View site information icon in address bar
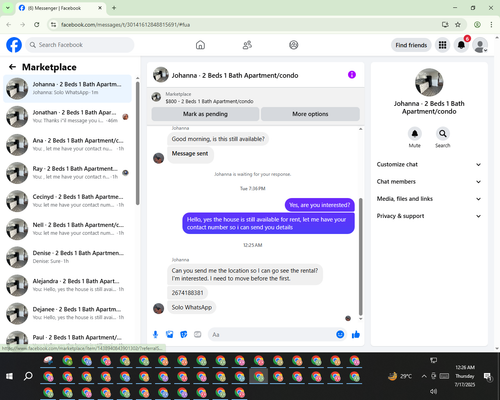This screenshot has width=500, height=400. click(53, 25)
